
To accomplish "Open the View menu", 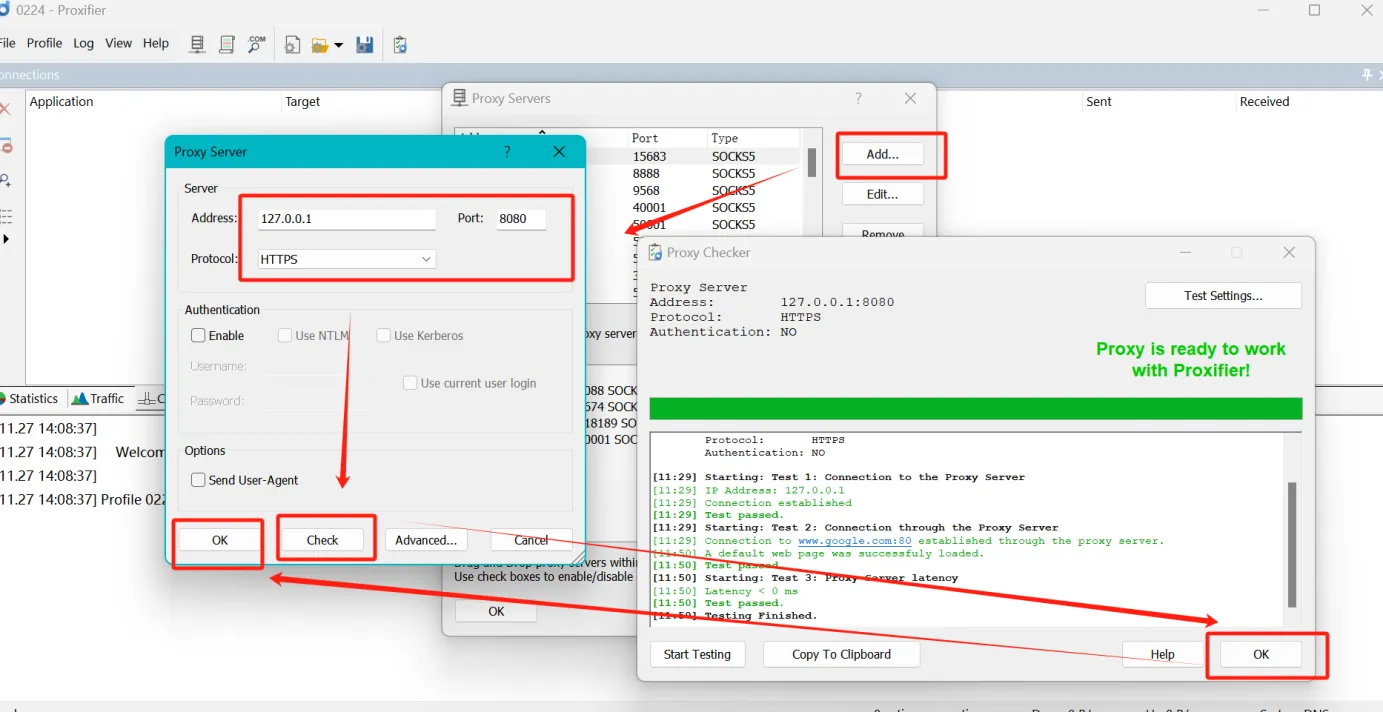I will (x=118, y=43).
